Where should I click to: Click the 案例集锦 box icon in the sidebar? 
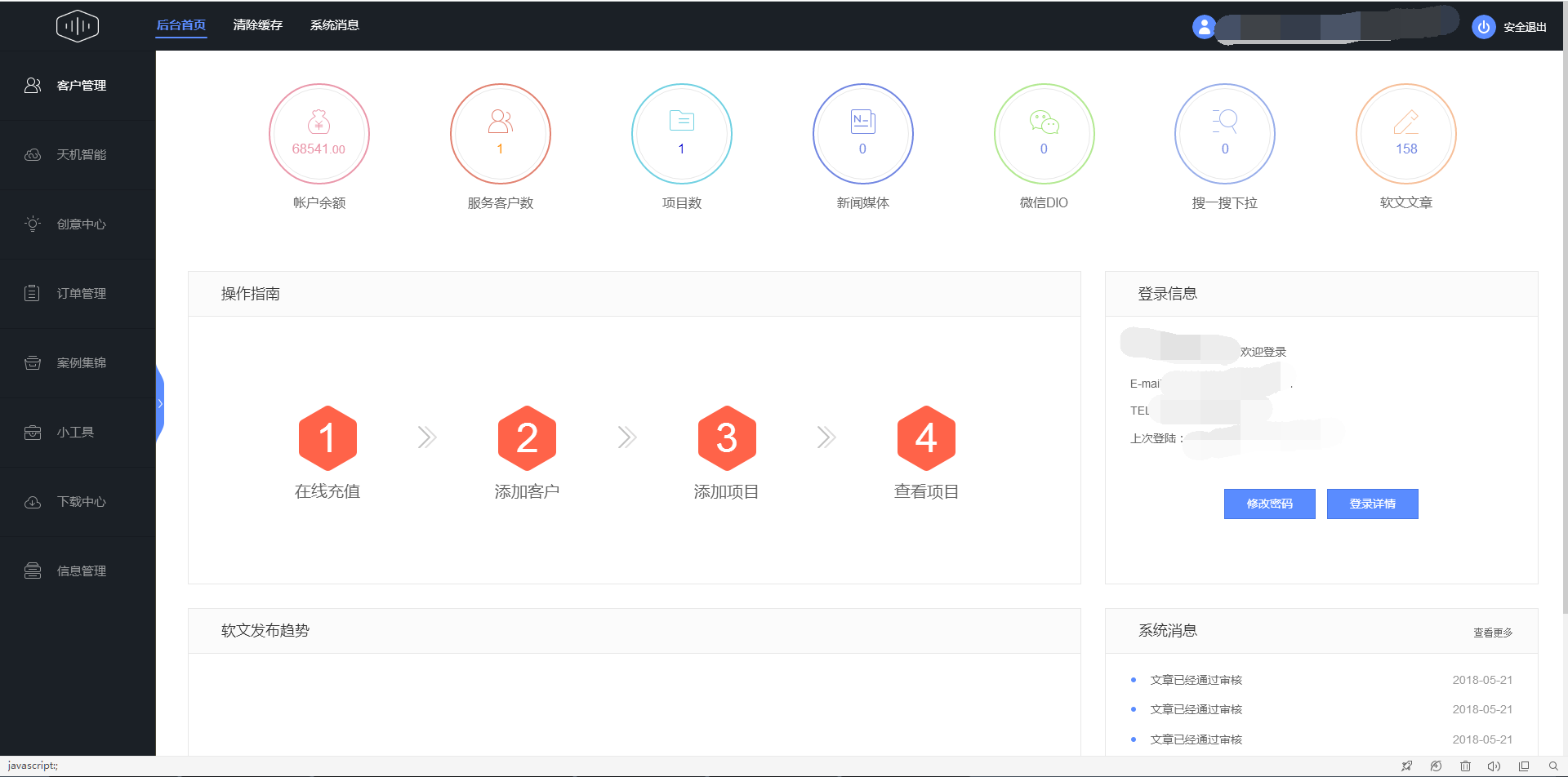pos(33,362)
